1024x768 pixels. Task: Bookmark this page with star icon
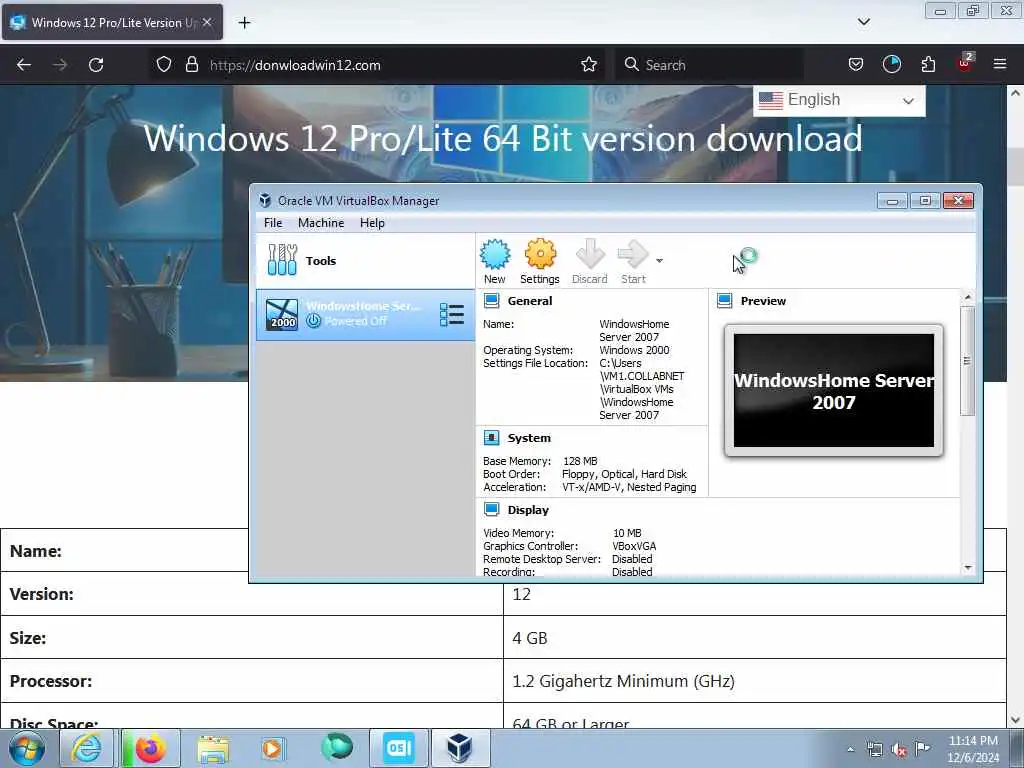589,65
